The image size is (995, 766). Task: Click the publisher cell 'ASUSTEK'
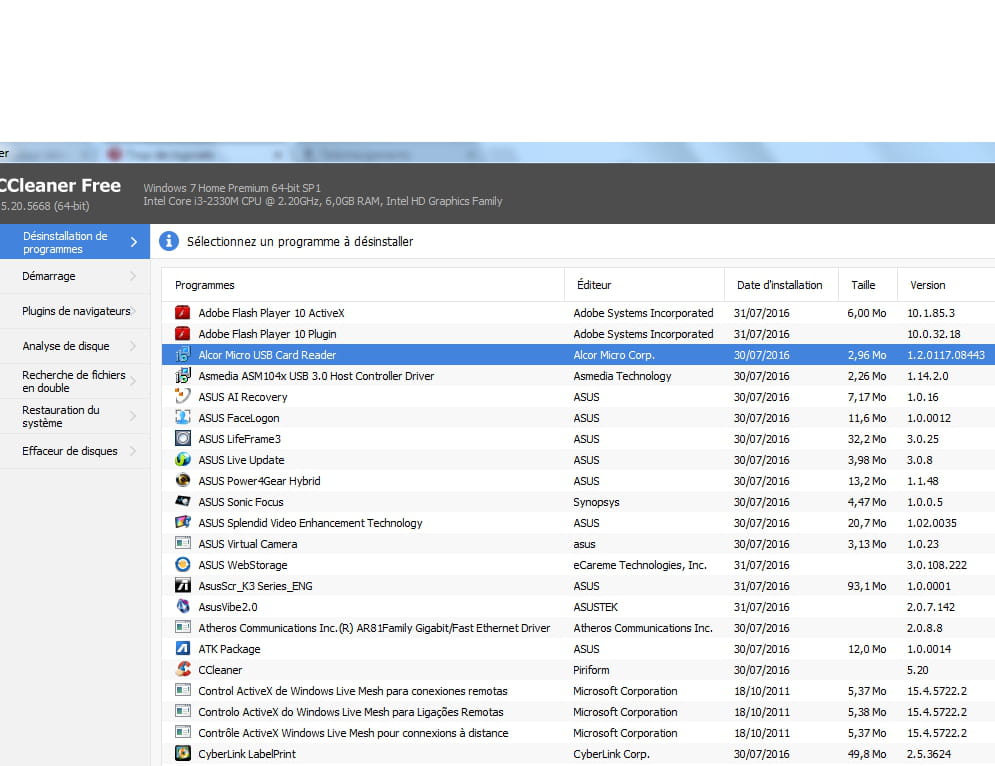(x=595, y=607)
